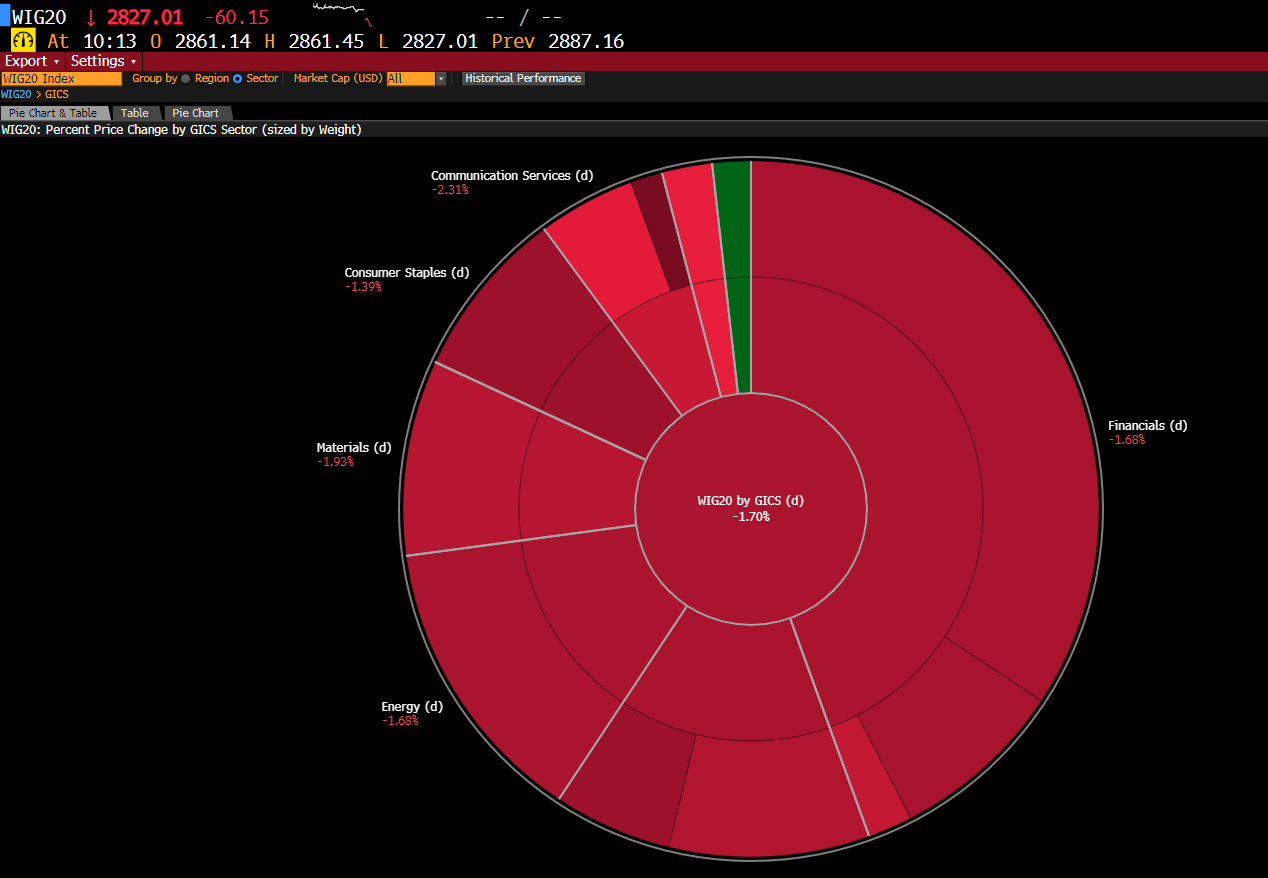Image resolution: width=1268 pixels, height=878 pixels.
Task: Click the -1.39% Consumer Staples value
Action: pos(363,286)
